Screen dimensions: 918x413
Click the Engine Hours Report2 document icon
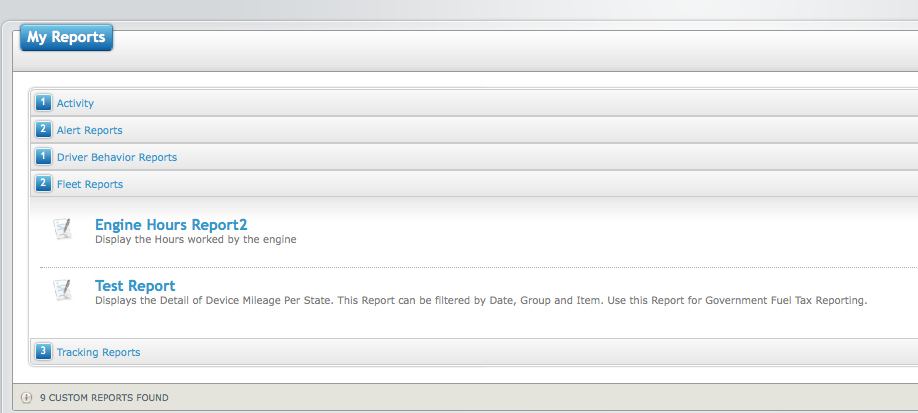(x=63, y=228)
